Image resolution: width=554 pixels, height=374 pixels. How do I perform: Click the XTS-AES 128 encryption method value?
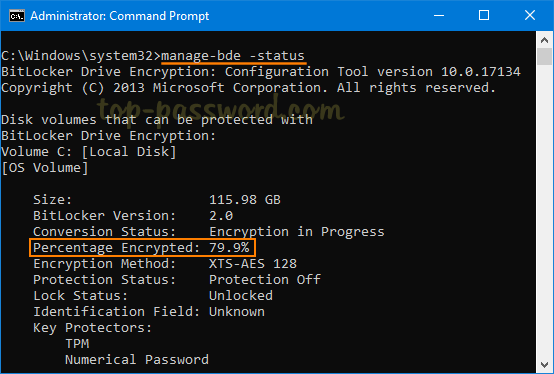(x=253, y=264)
